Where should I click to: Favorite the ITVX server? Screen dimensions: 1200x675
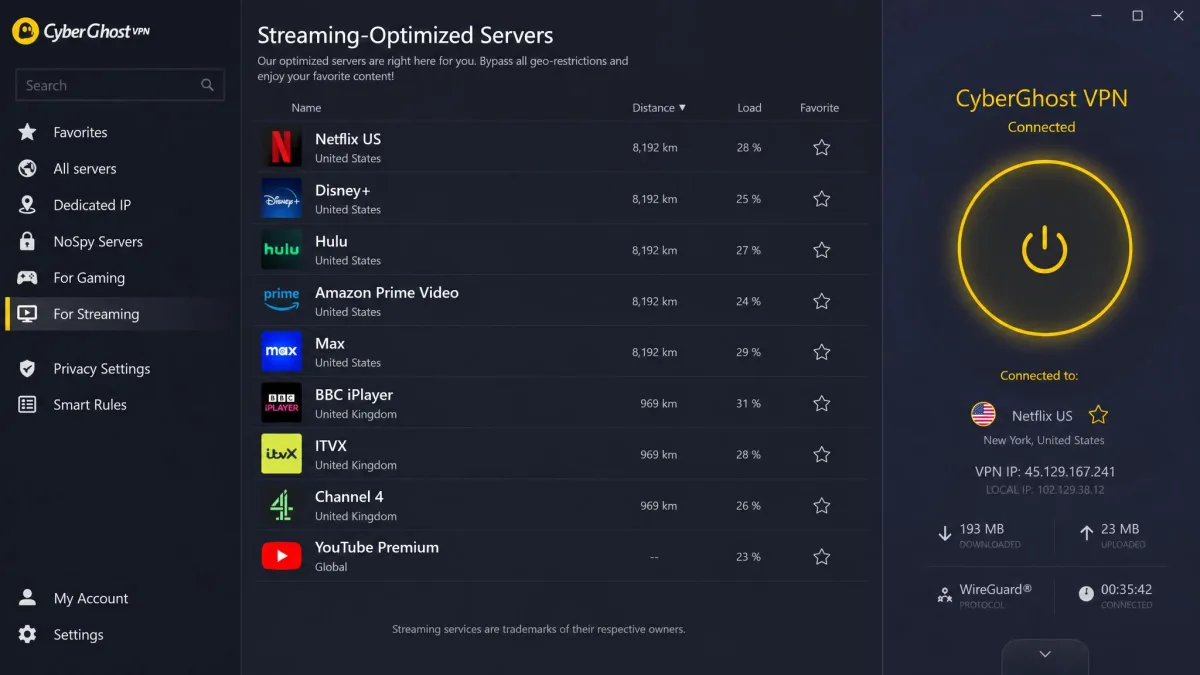coord(821,454)
